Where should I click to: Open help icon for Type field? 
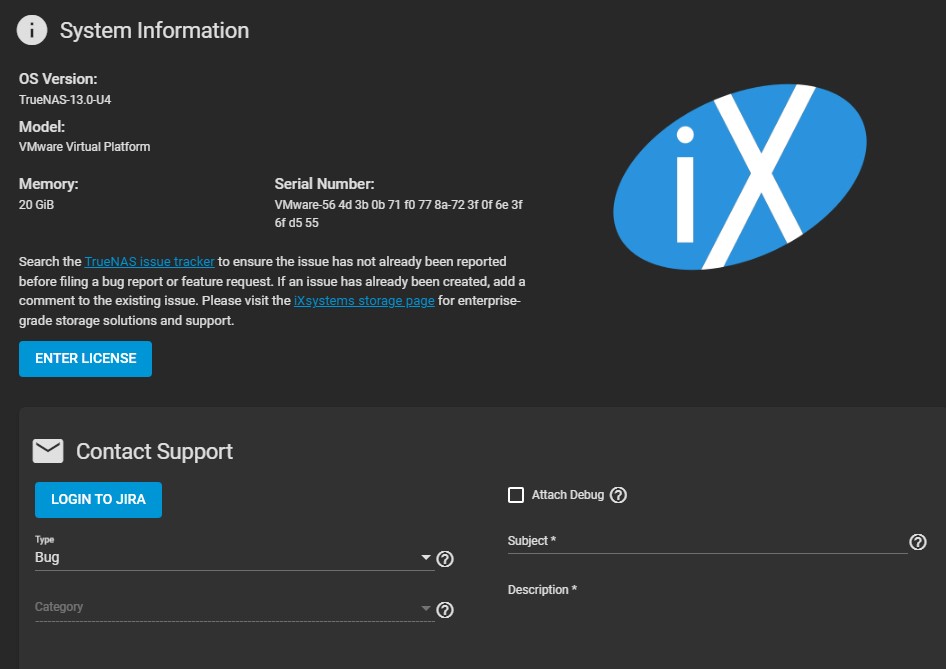point(445,559)
